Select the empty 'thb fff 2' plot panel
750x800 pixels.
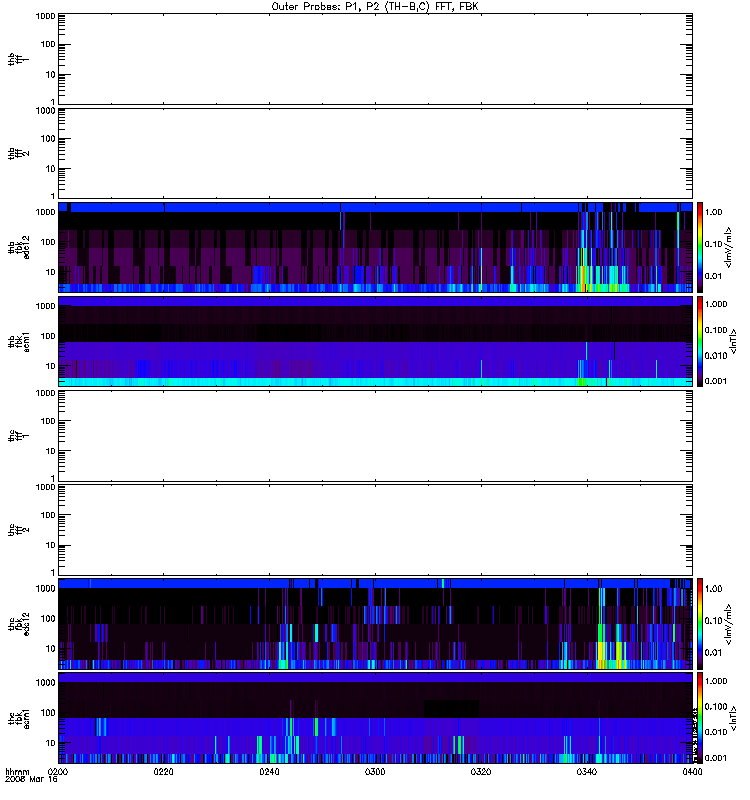(376, 153)
